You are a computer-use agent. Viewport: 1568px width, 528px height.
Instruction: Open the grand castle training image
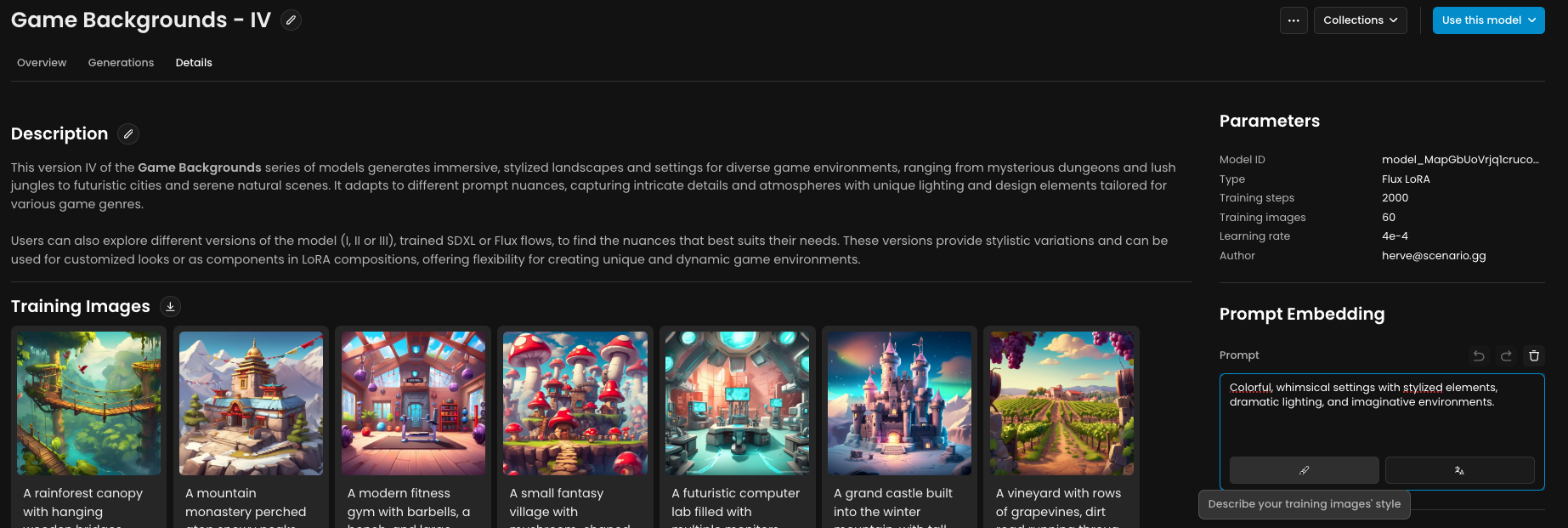tap(899, 403)
